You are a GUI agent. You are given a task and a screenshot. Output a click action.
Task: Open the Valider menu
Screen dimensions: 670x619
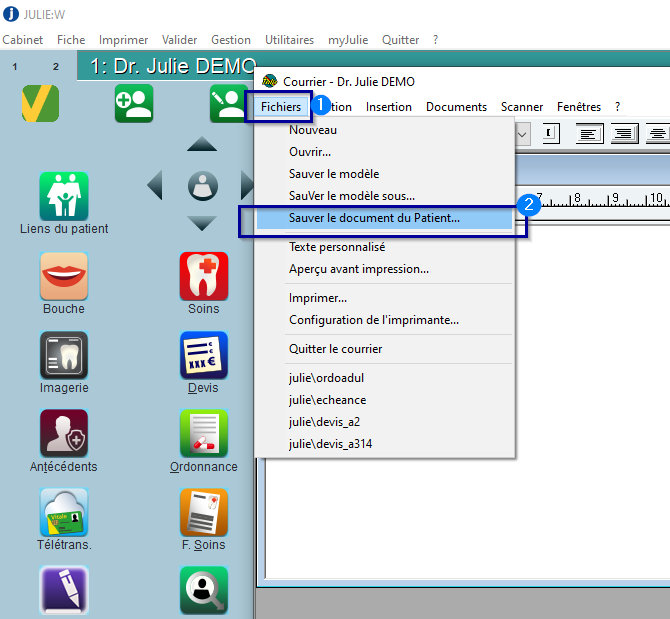point(179,40)
